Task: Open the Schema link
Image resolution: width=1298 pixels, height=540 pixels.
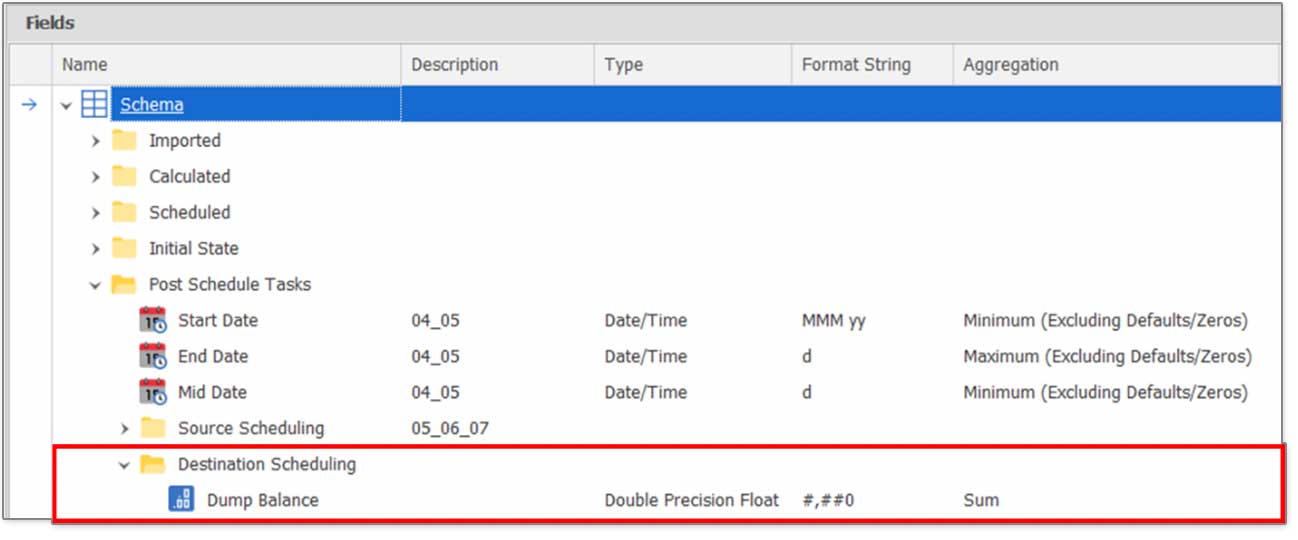Action: pyautogui.click(x=152, y=105)
